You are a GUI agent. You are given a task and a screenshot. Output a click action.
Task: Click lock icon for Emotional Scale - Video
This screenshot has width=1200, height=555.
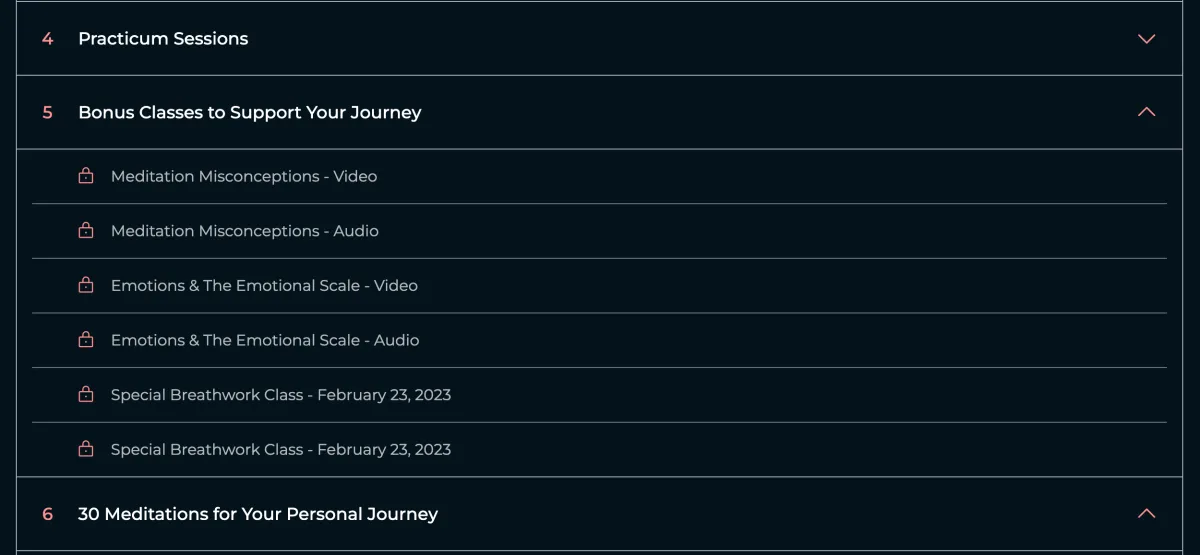86,285
